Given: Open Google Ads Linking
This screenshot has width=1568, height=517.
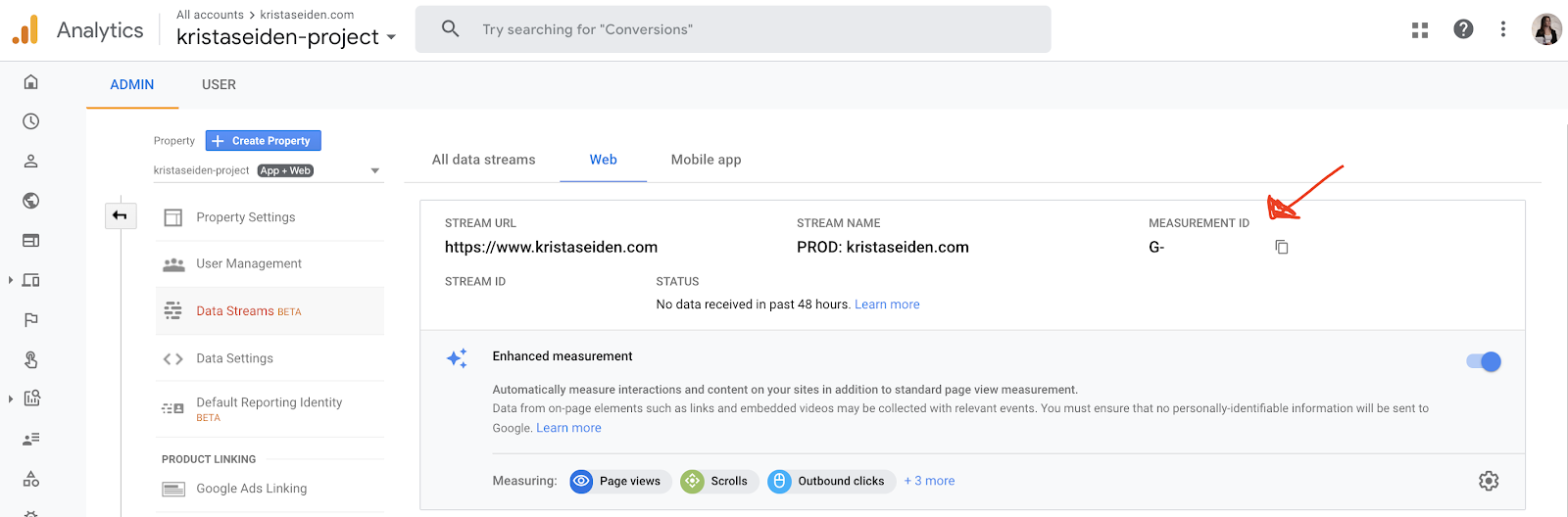Looking at the screenshot, I should (x=251, y=489).
